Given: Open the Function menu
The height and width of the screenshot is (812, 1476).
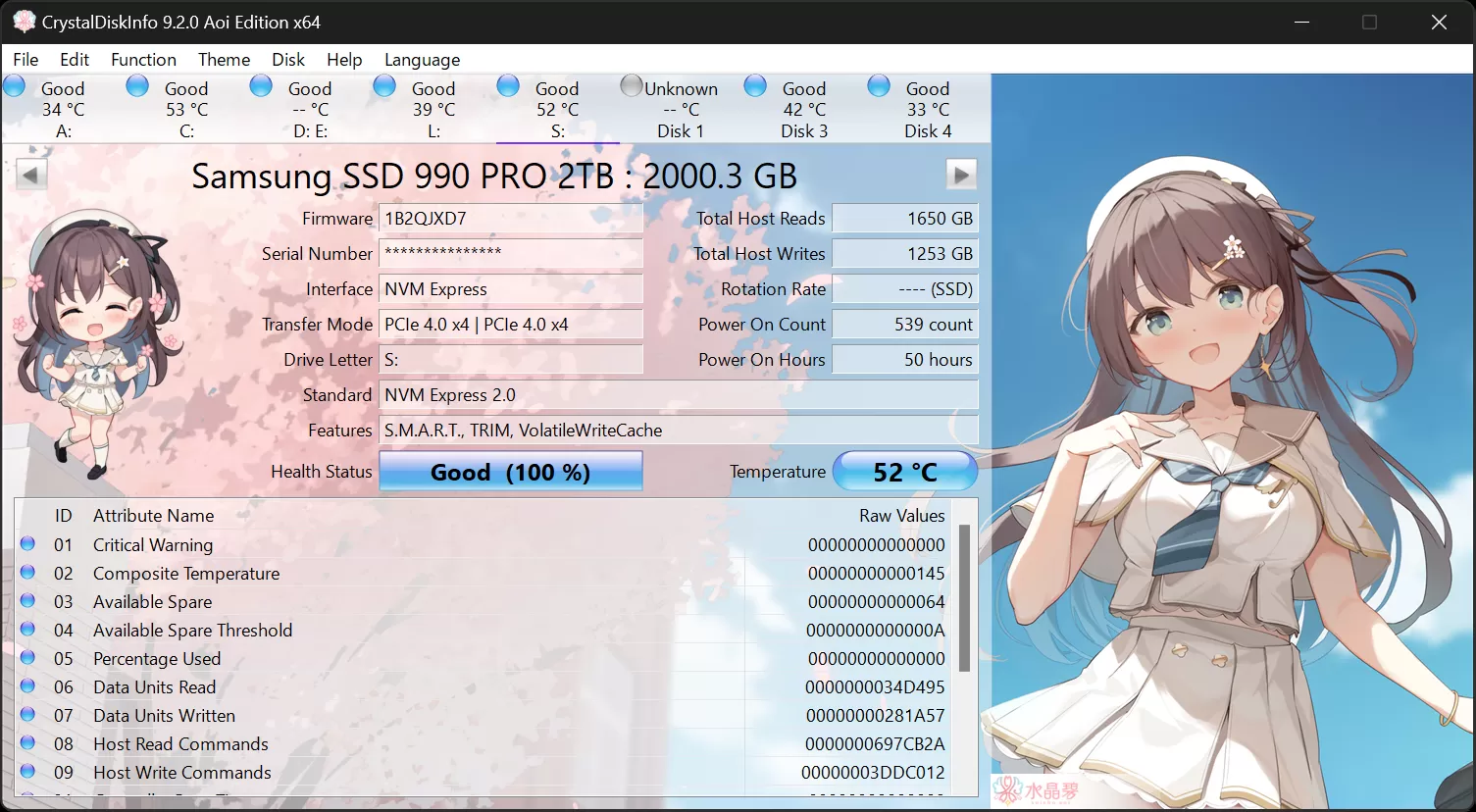Looking at the screenshot, I should (143, 59).
